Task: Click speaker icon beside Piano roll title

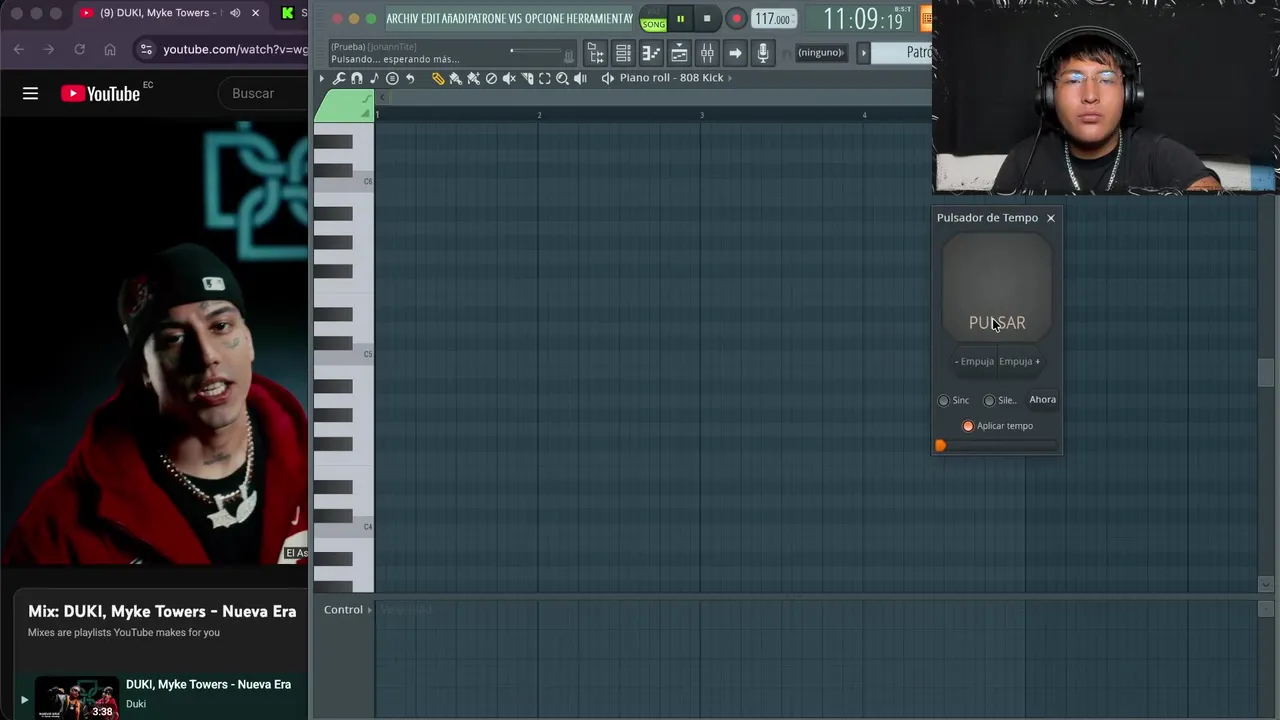Action: tap(608, 78)
